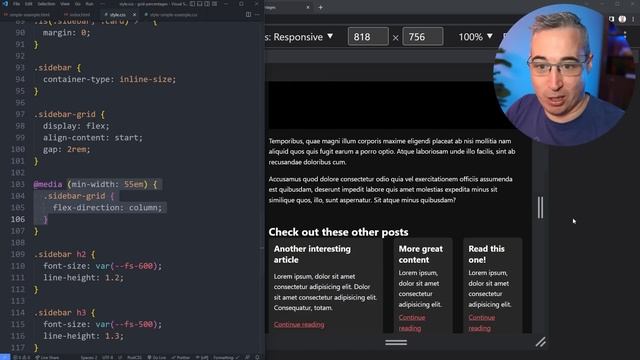Open Continue reading under Read this one!

[482, 322]
